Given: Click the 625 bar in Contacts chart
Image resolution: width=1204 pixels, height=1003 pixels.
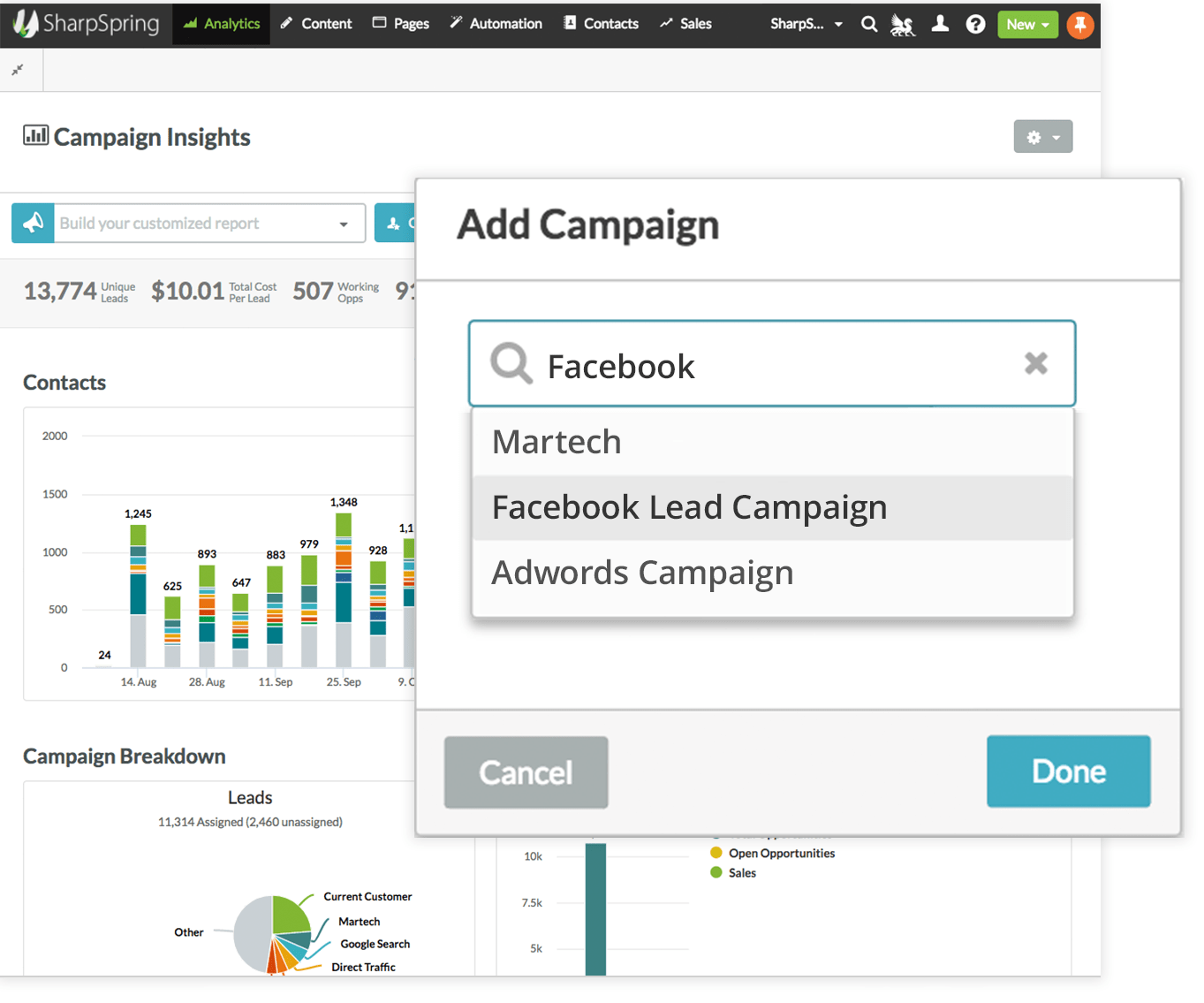Looking at the screenshot, I should point(172,631).
